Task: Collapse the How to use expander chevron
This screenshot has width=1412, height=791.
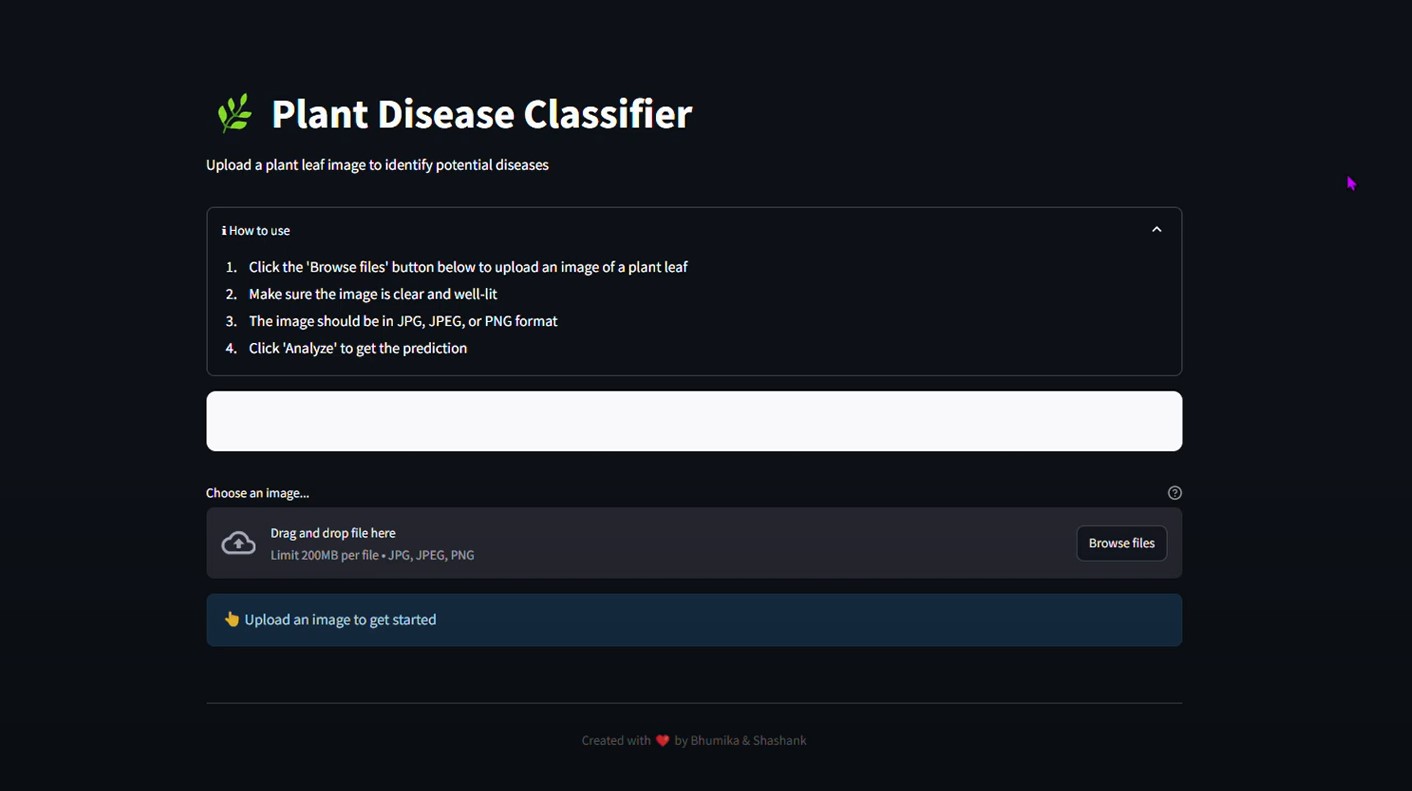Action: (1156, 230)
